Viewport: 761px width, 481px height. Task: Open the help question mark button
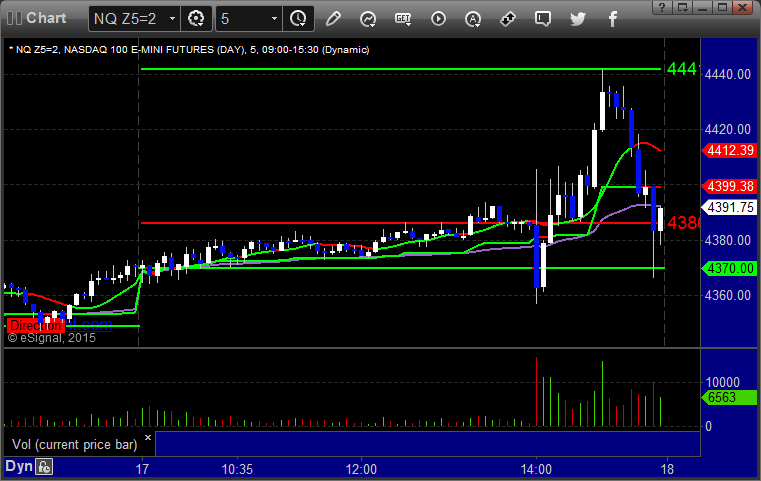(x=663, y=7)
